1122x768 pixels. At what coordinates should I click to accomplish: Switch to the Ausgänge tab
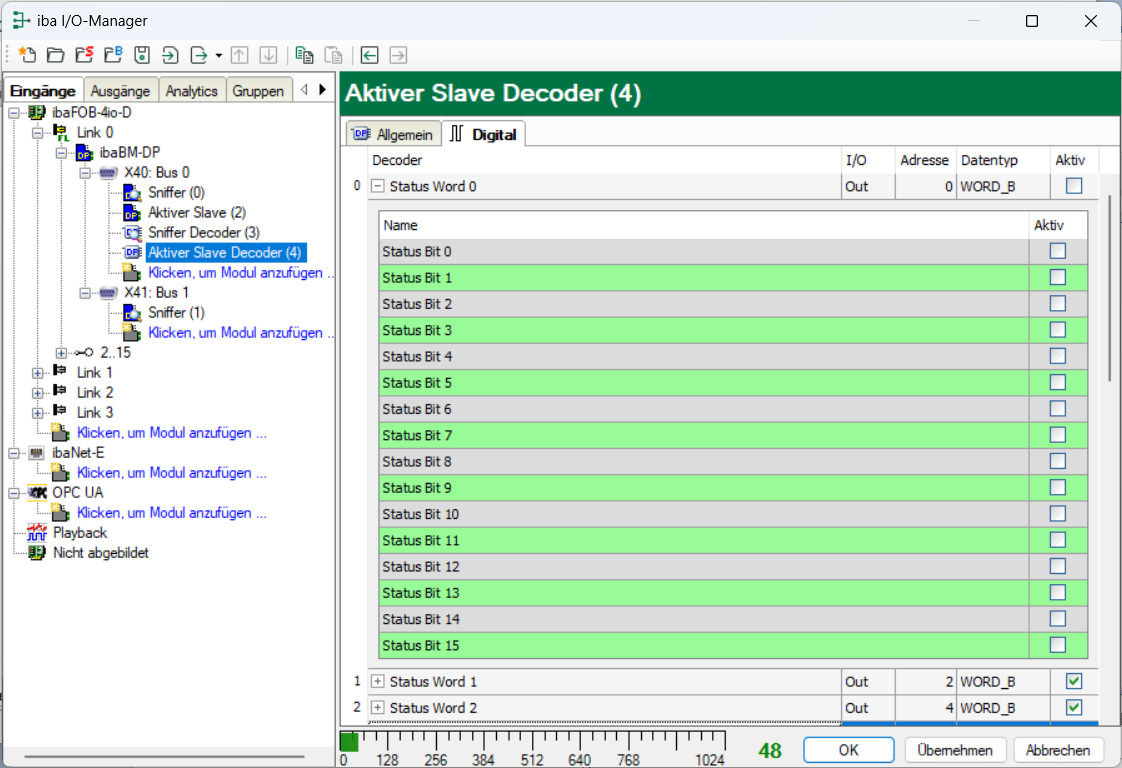(120, 91)
